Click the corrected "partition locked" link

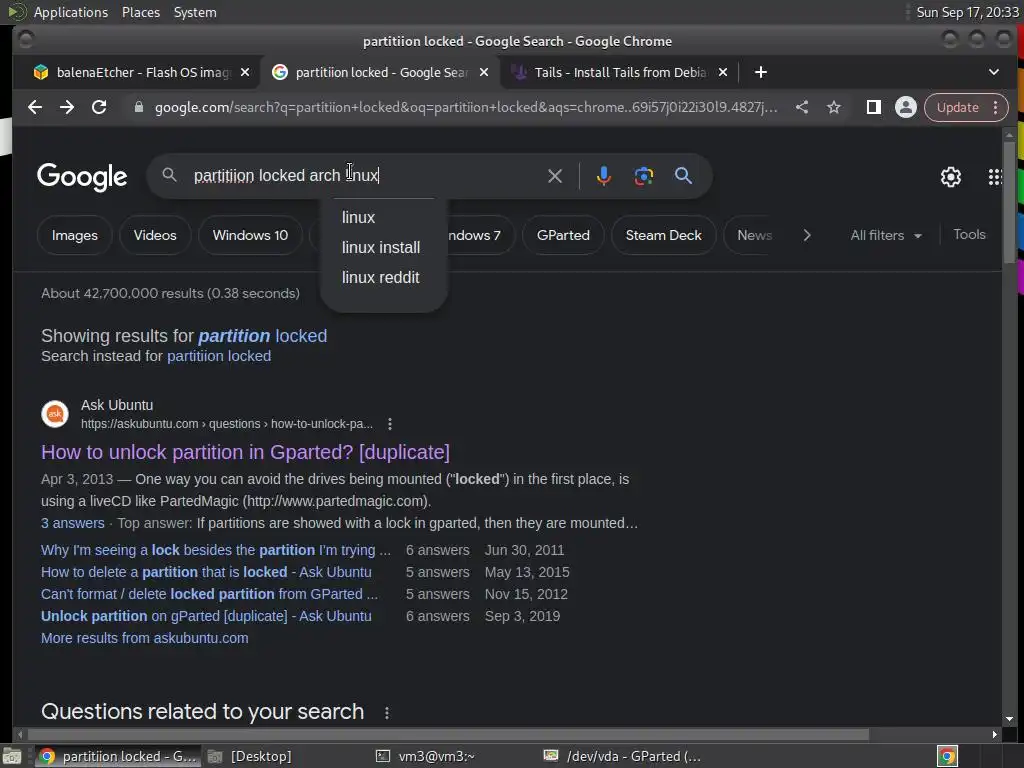pos(263,336)
